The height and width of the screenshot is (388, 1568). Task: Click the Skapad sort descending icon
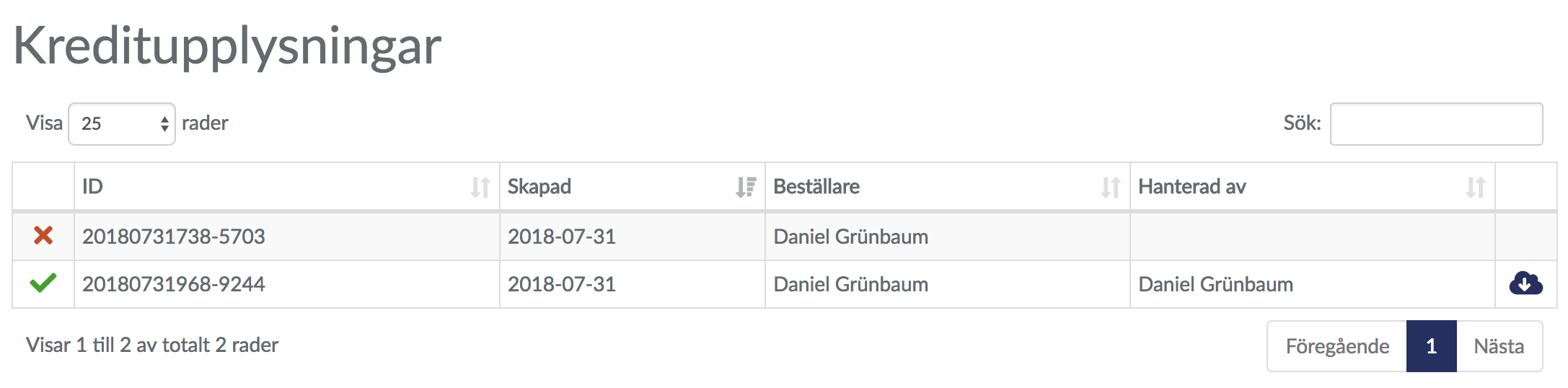click(746, 188)
